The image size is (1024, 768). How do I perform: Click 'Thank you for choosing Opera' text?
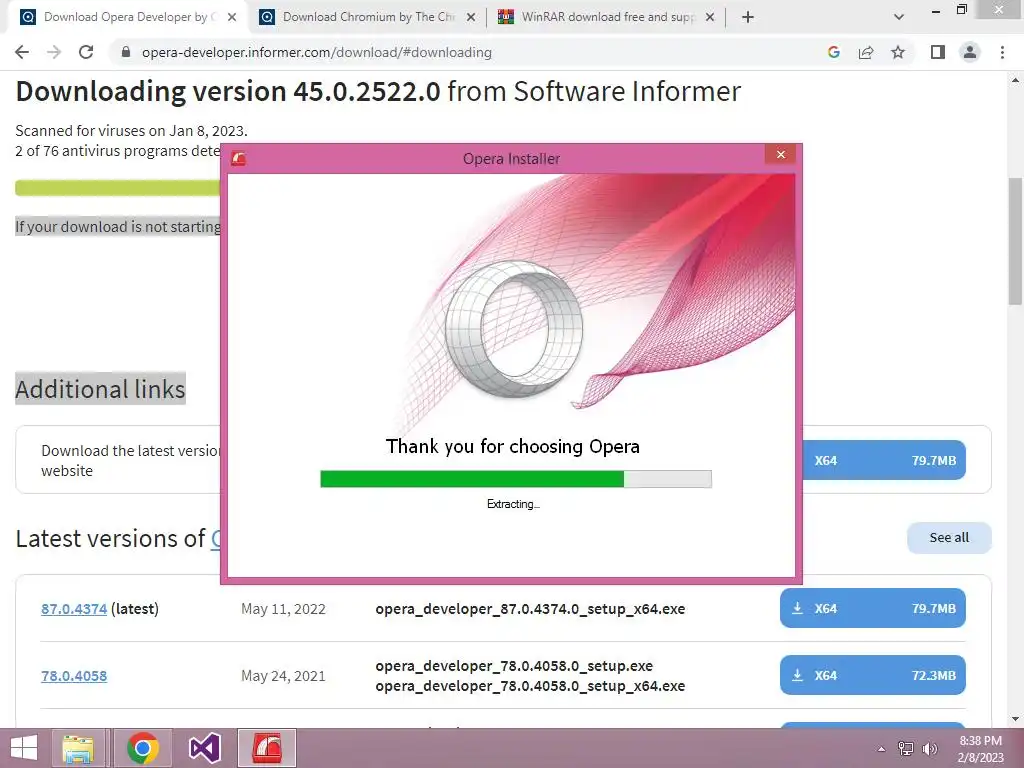pyautogui.click(x=513, y=447)
